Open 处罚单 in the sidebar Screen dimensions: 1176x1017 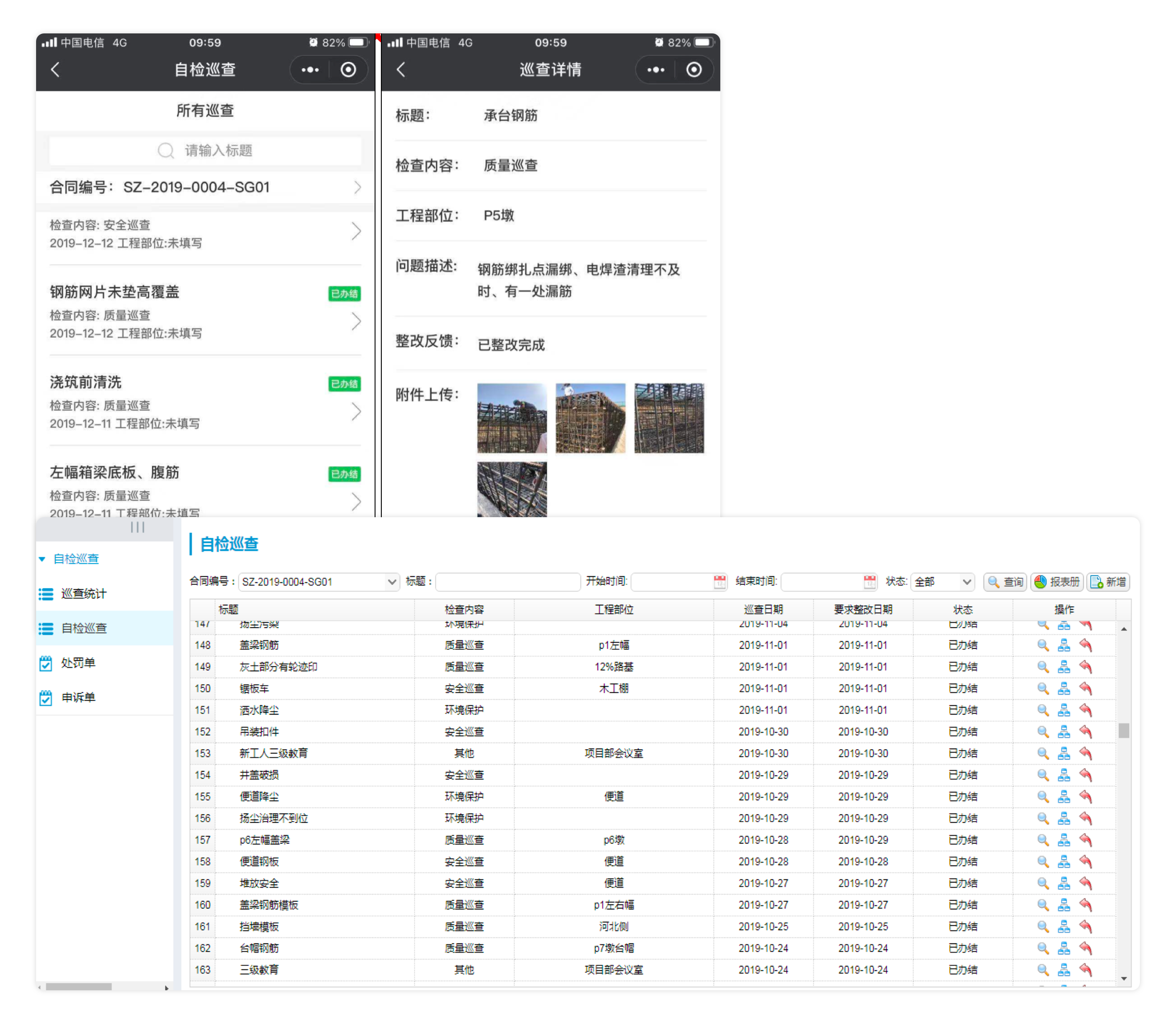tap(78, 663)
